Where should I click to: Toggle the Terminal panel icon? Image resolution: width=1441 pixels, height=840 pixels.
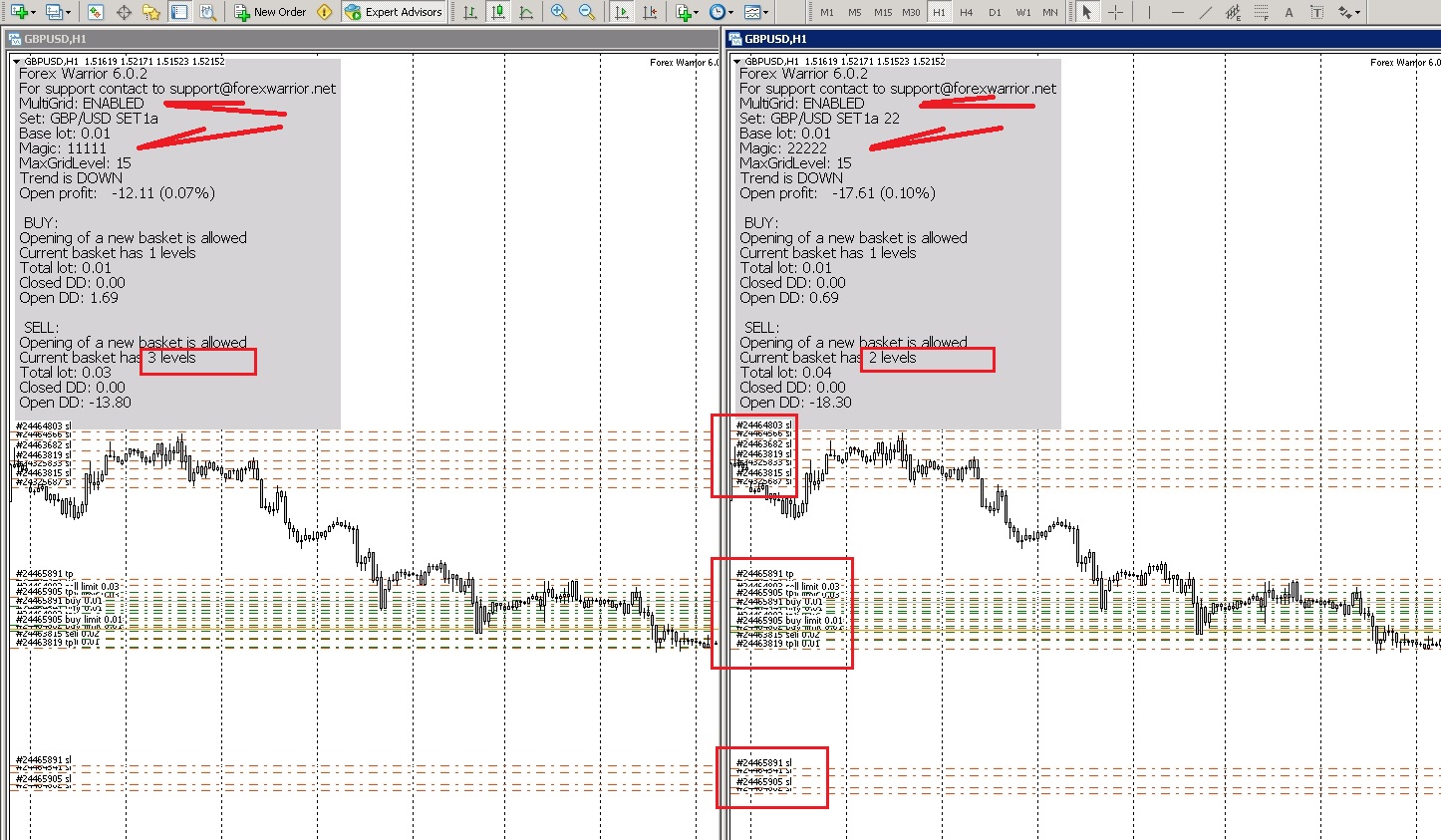coord(179,12)
